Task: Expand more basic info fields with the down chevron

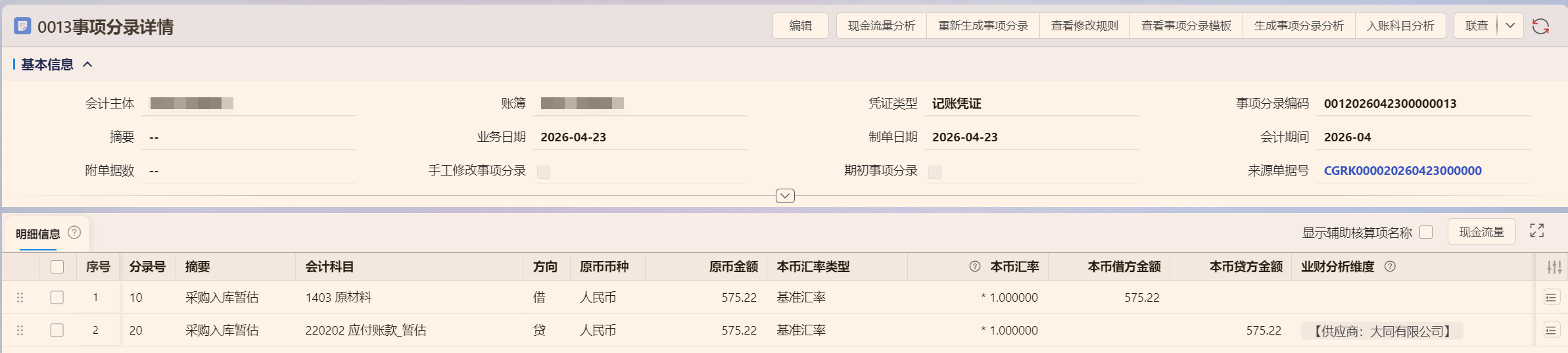Action: [785, 196]
